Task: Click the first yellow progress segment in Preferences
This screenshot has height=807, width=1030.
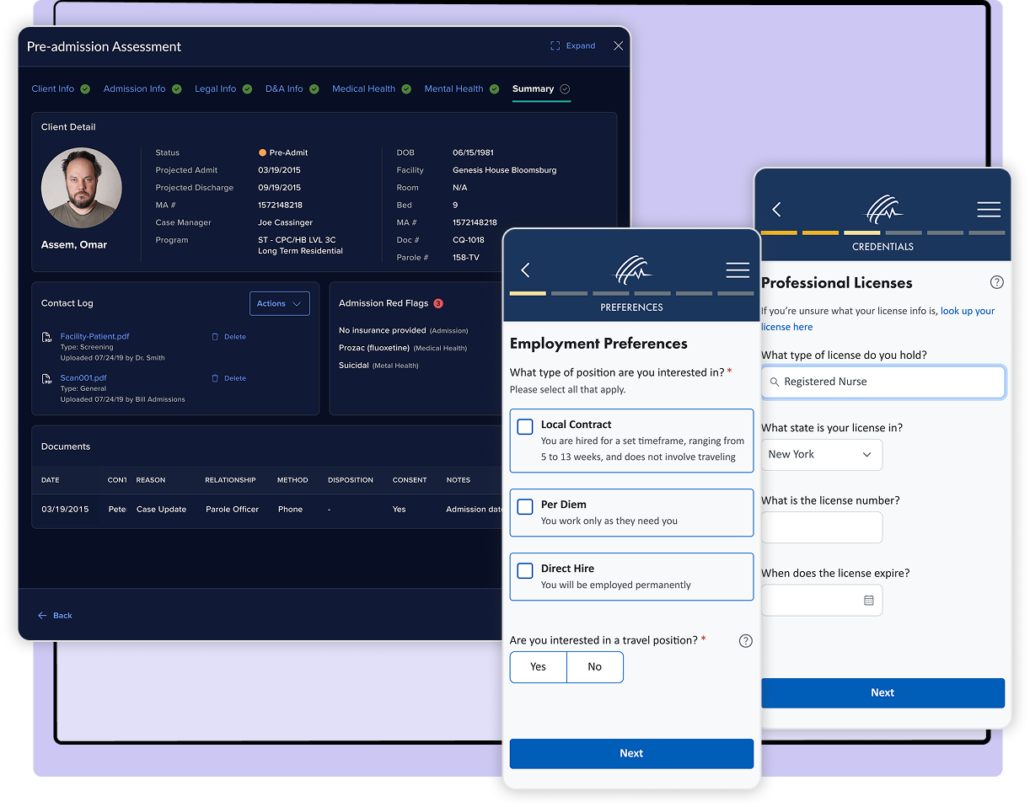Action: (527, 294)
